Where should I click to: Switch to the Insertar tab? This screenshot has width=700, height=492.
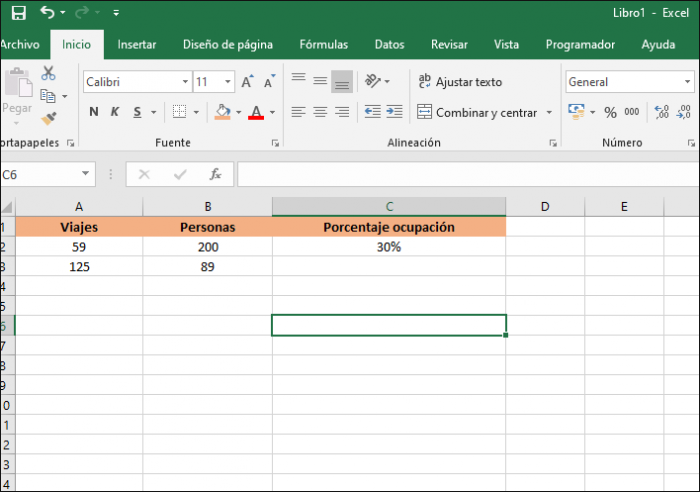point(137,44)
